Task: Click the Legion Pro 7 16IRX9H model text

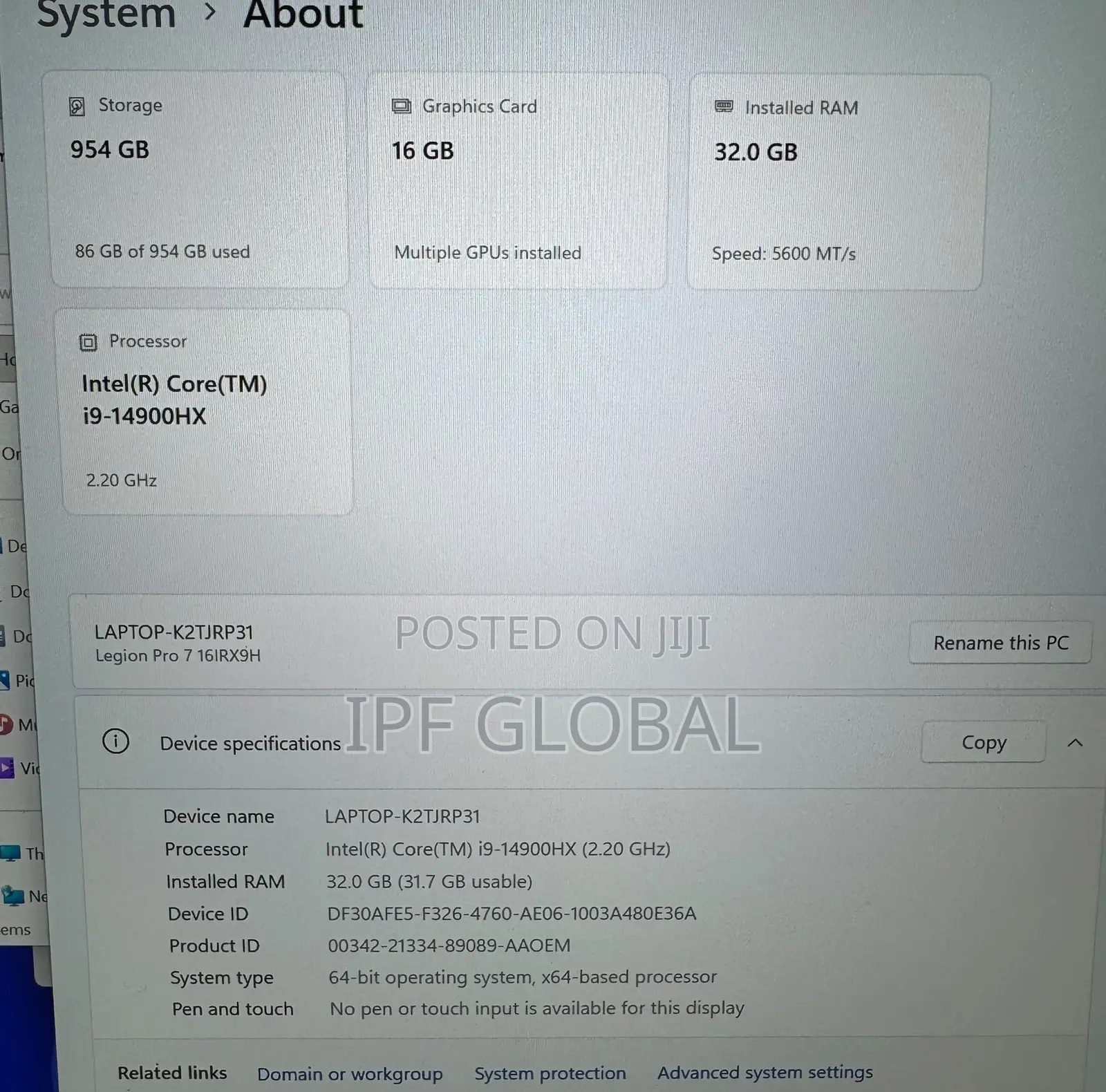Action: point(178,656)
